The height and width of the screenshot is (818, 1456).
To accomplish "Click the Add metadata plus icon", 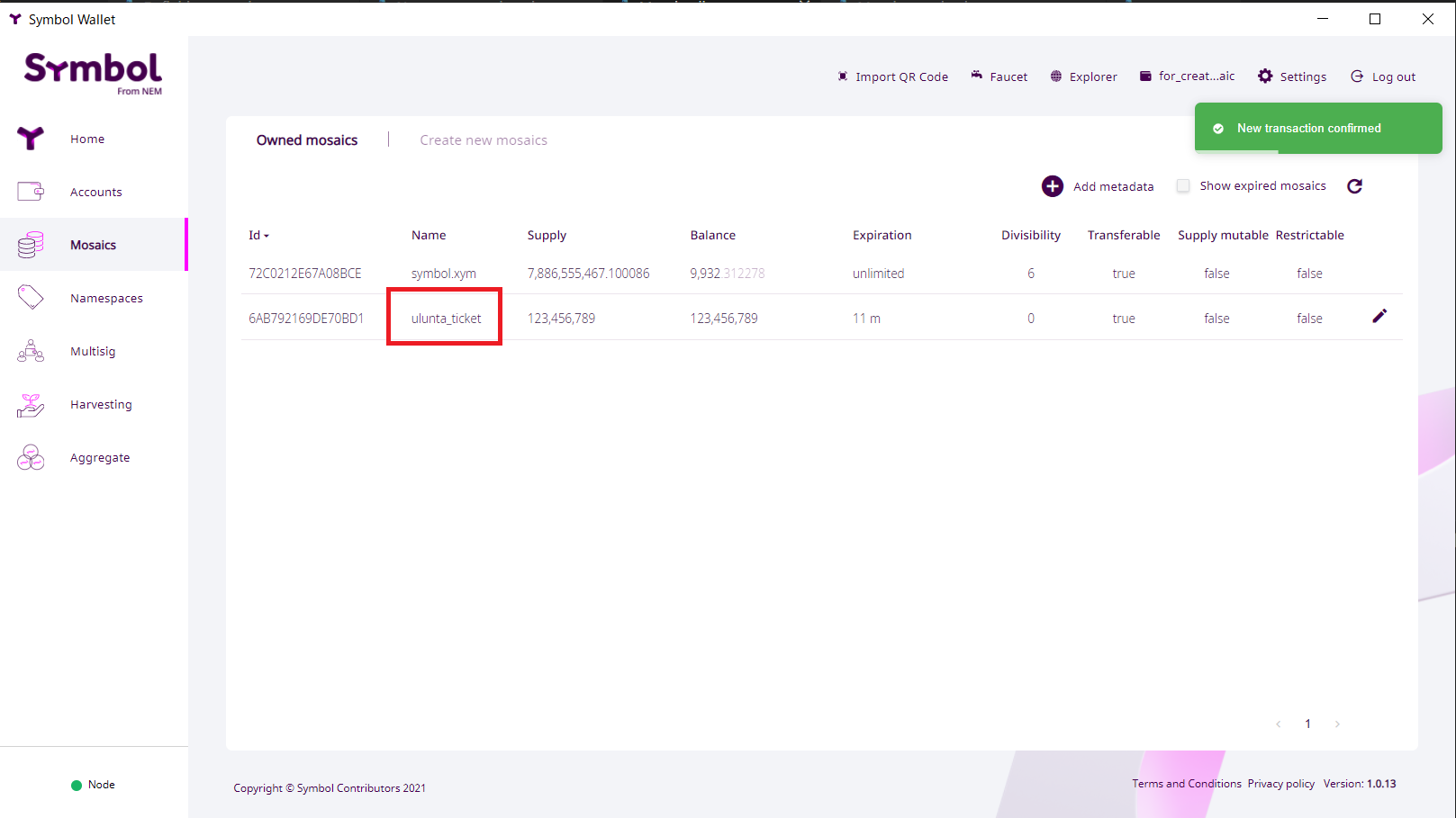I will (1053, 186).
